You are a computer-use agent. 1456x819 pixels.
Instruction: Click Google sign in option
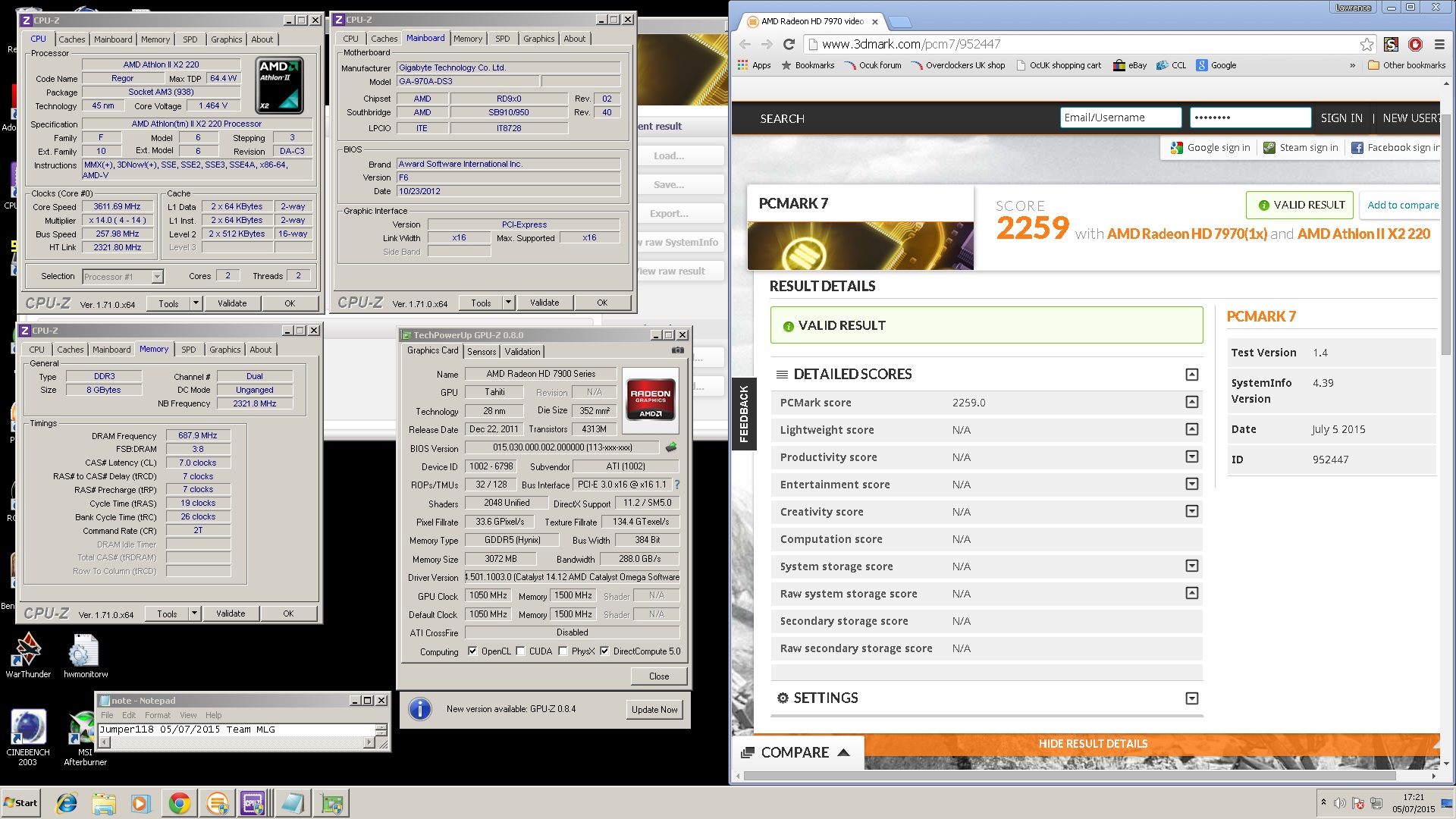(1210, 148)
